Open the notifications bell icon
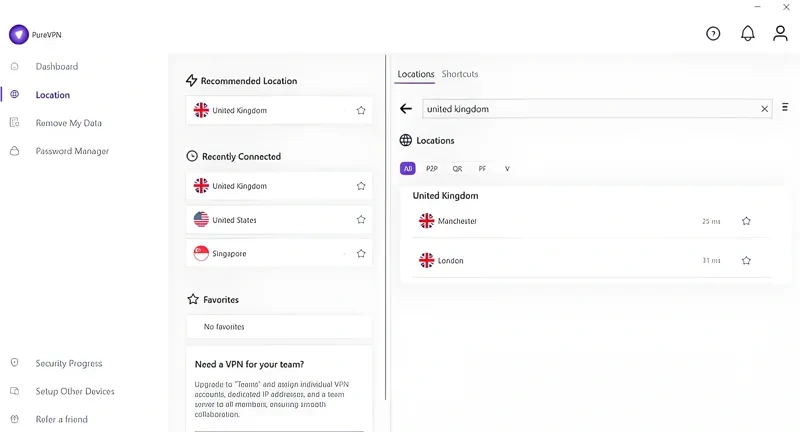Image resolution: width=800 pixels, height=432 pixels. [747, 34]
